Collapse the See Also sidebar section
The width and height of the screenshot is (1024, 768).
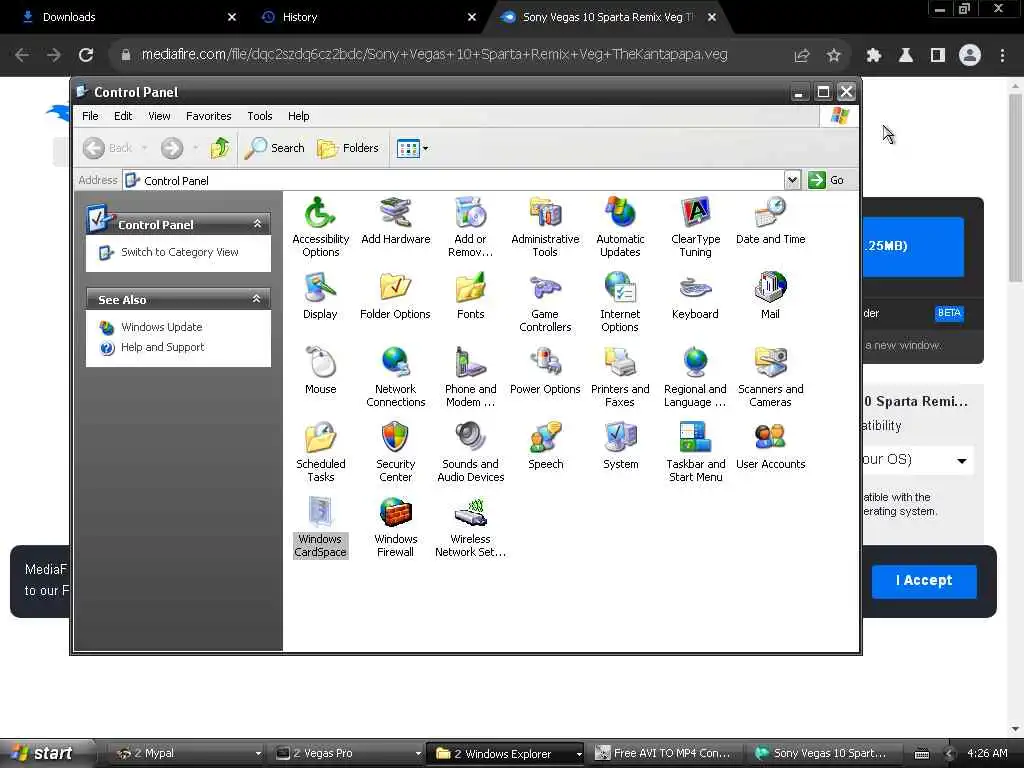[x=257, y=299]
